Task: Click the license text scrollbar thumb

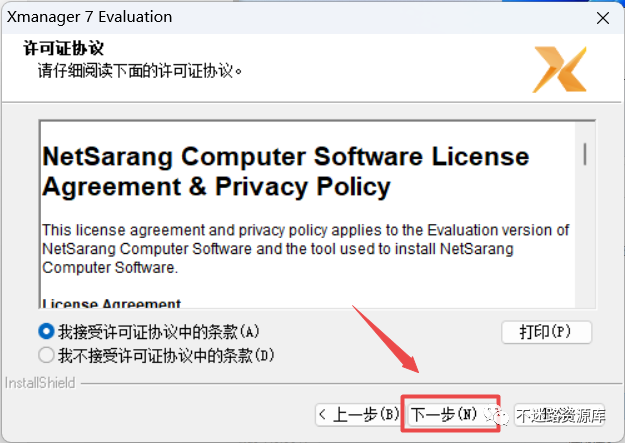Action: click(585, 154)
